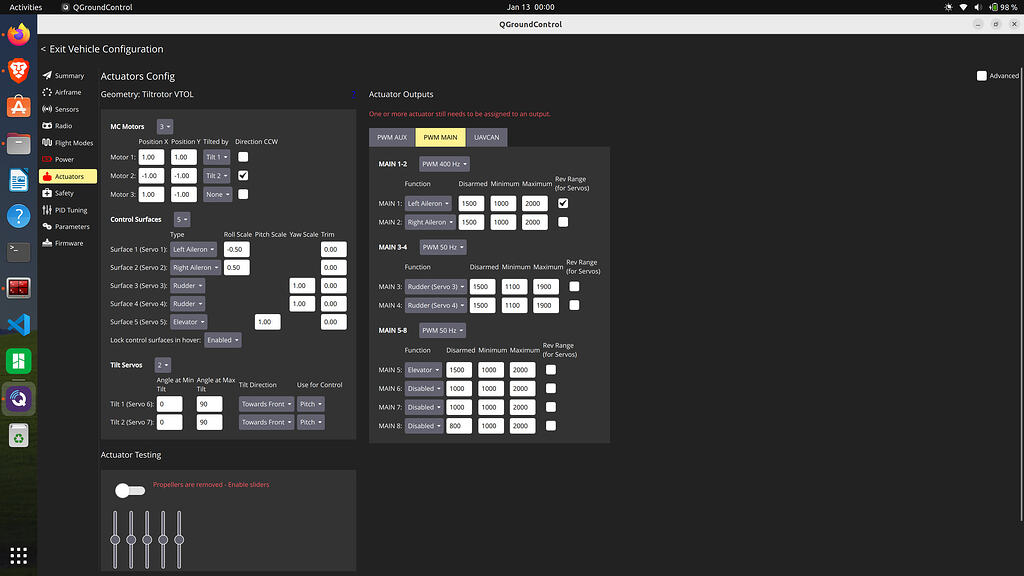
Task: Open Tilt 2 Use for Control Pitch dropdown
Action: [x=311, y=423]
